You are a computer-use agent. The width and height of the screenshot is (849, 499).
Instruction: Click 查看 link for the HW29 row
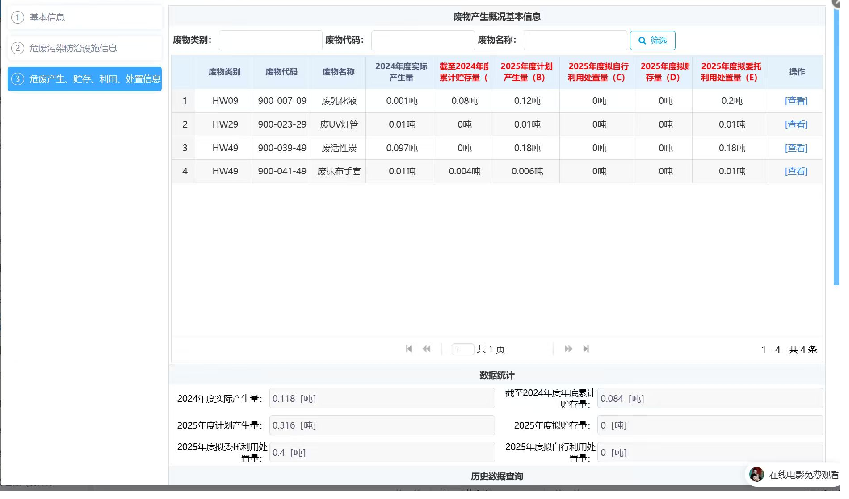coord(796,124)
